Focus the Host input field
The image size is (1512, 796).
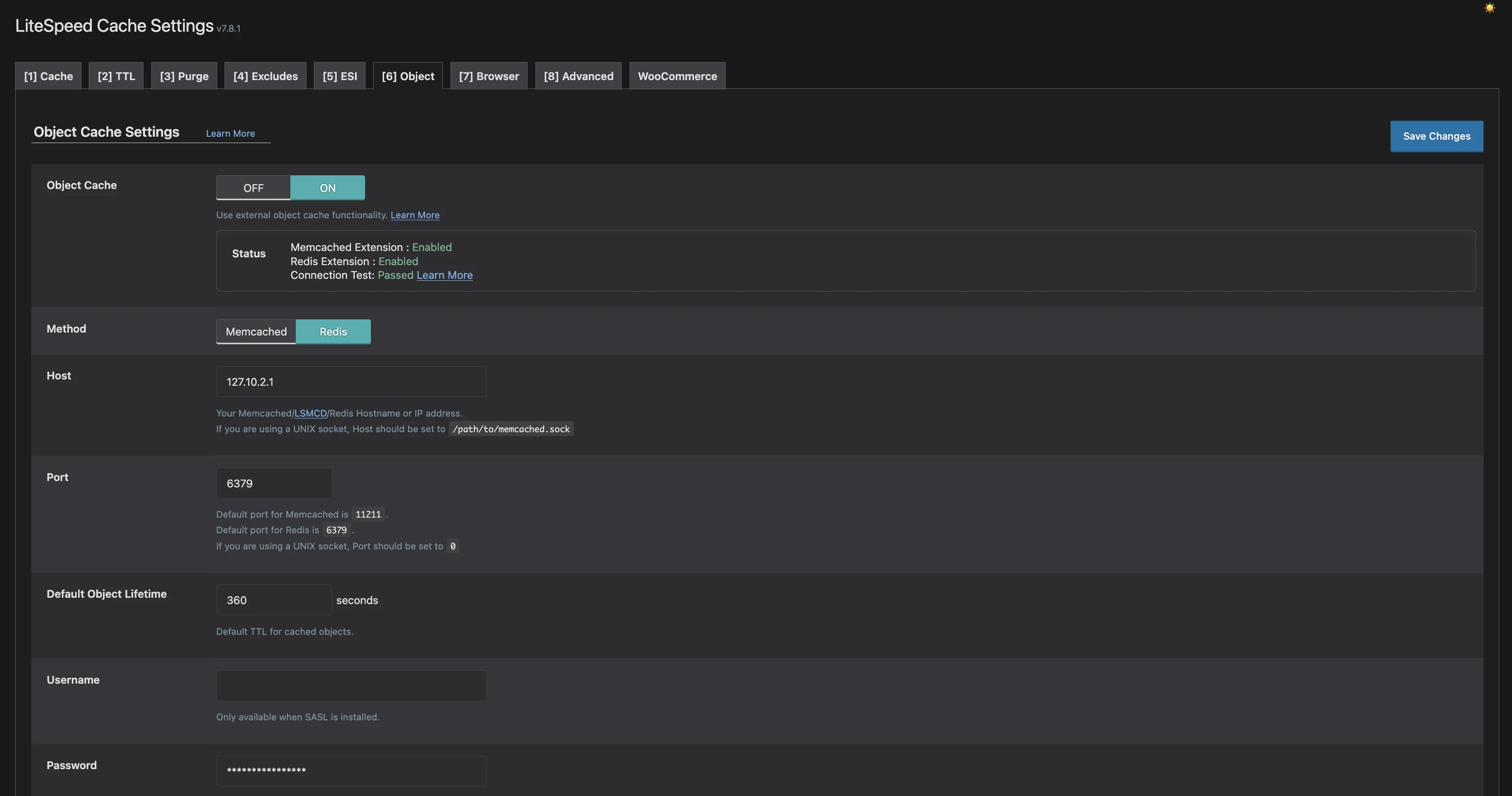pyautogui.click(x=351, y=381)
